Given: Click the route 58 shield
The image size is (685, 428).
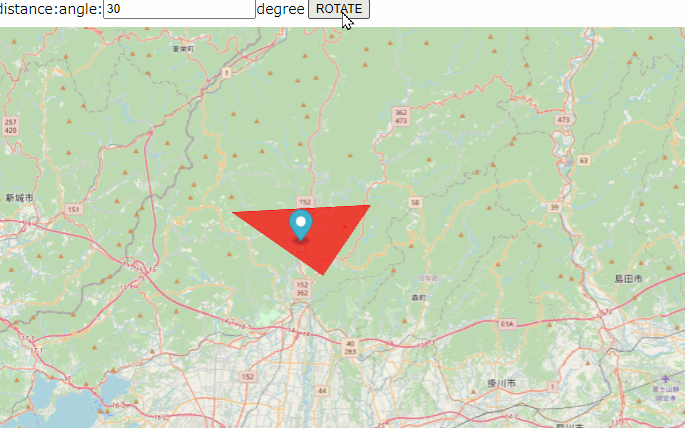Looking at the screenshot, I should click(415, 203).
